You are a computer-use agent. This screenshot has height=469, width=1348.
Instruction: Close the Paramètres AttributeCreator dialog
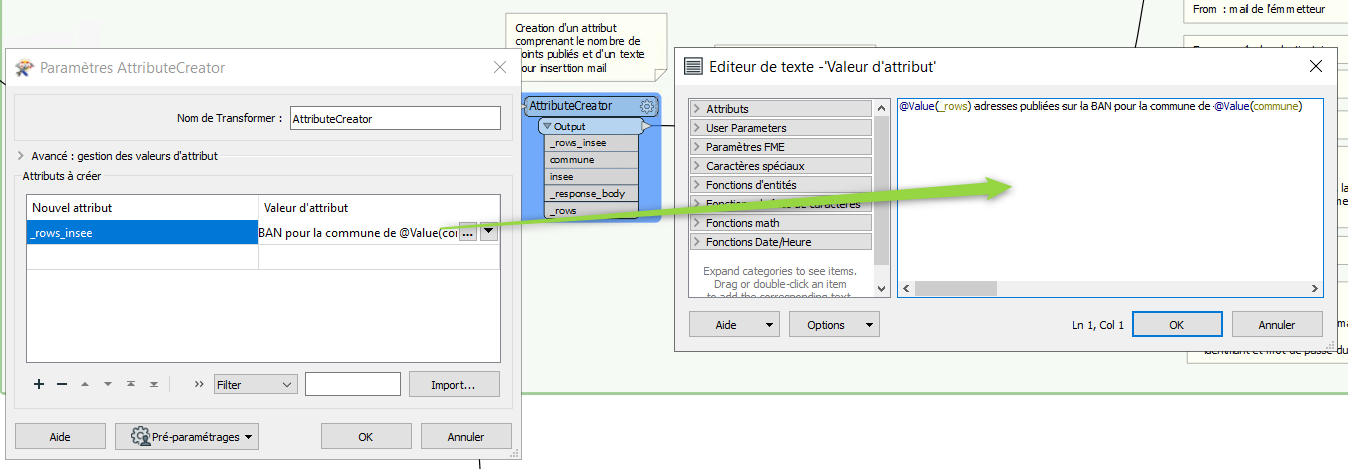pos(500,68)
